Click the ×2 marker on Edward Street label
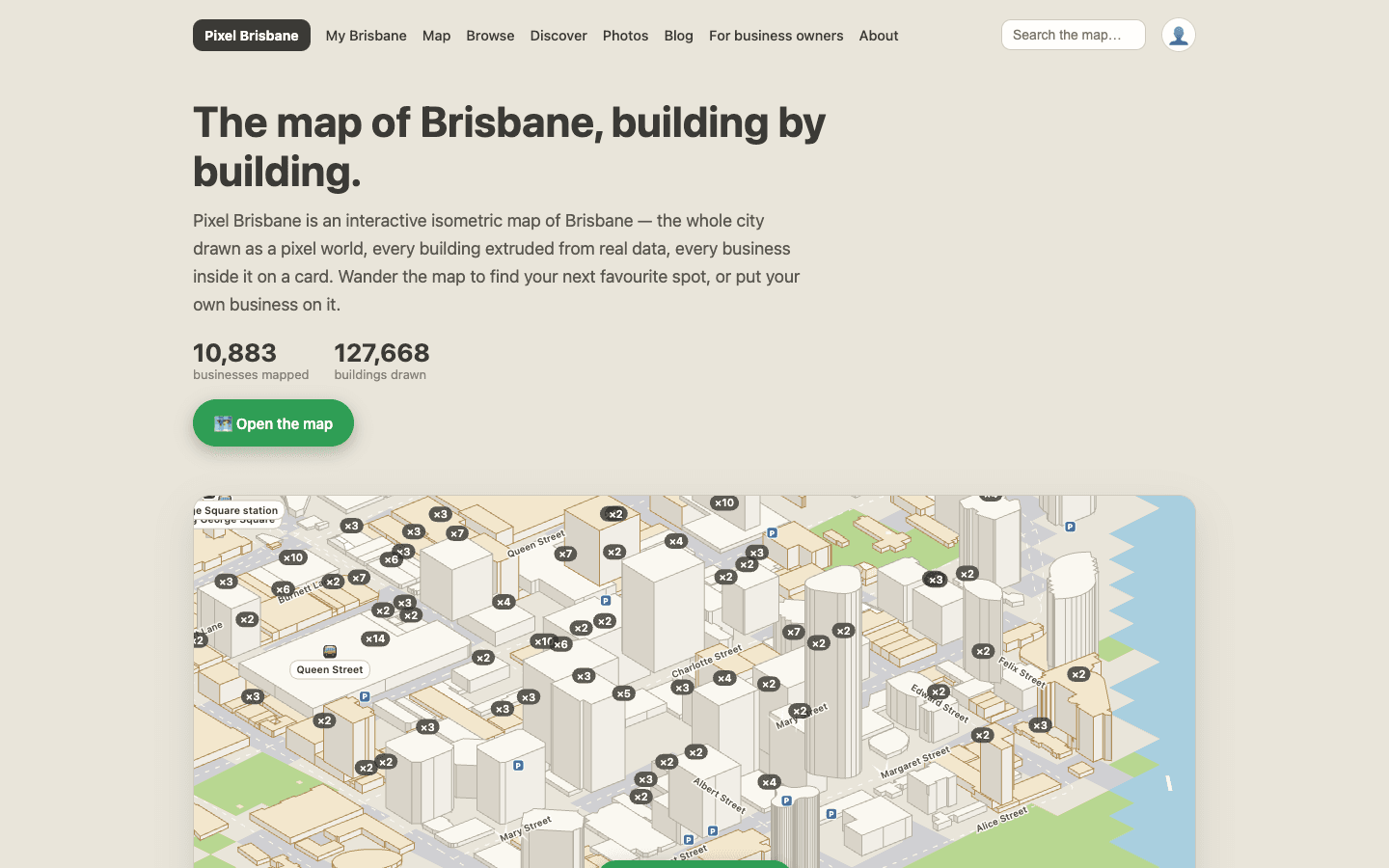Screen dimensions: 1389x868 pos(938,692)
